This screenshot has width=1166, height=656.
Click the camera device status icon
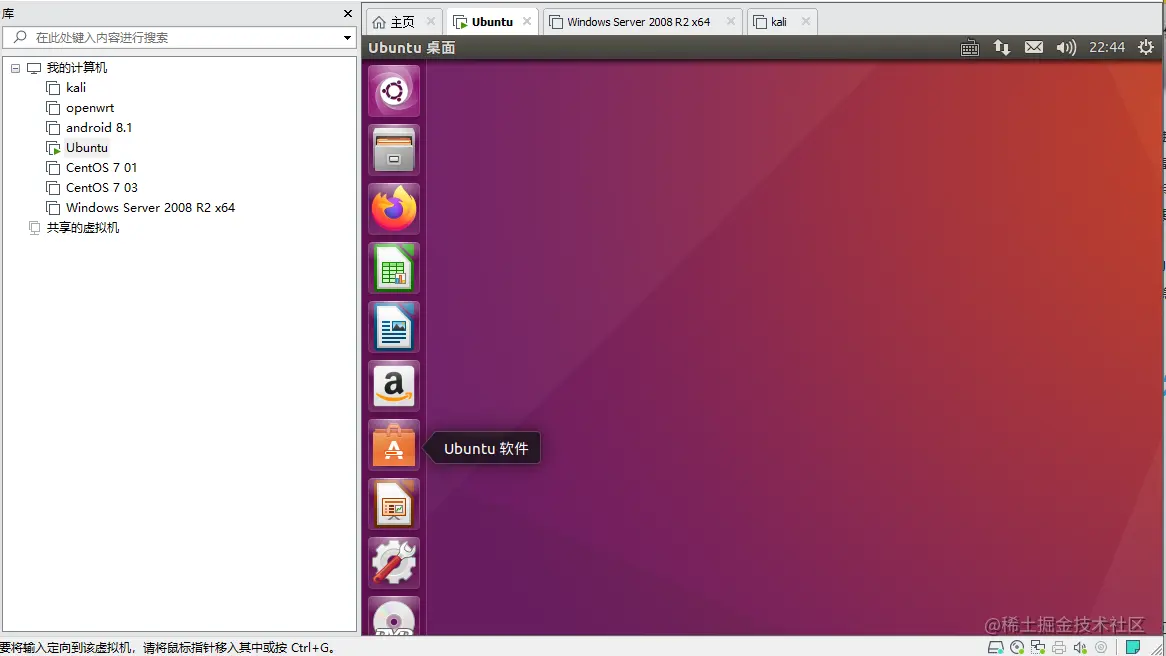point(1101,647)
